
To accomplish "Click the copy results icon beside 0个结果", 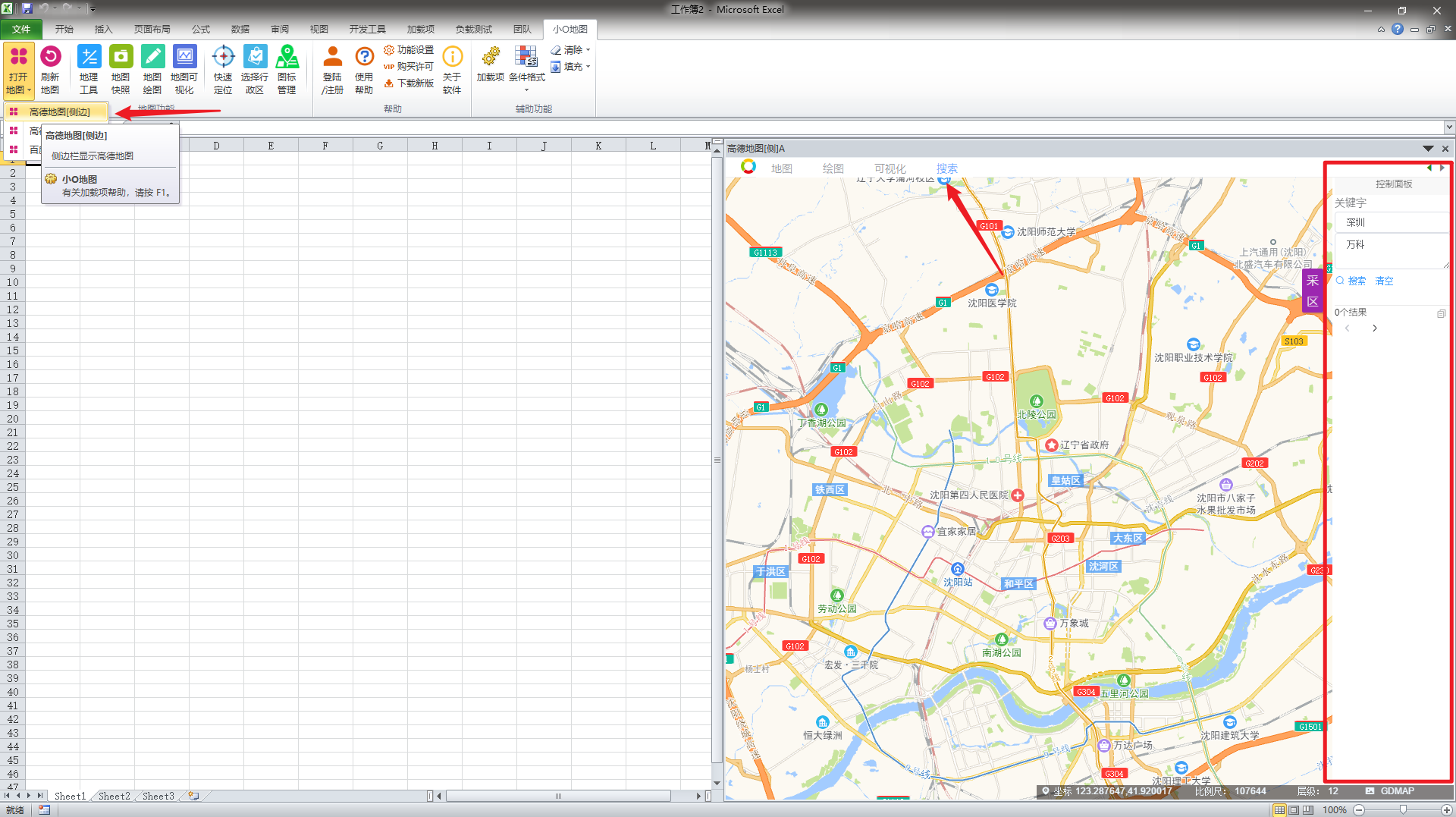I will (1442, 313).
